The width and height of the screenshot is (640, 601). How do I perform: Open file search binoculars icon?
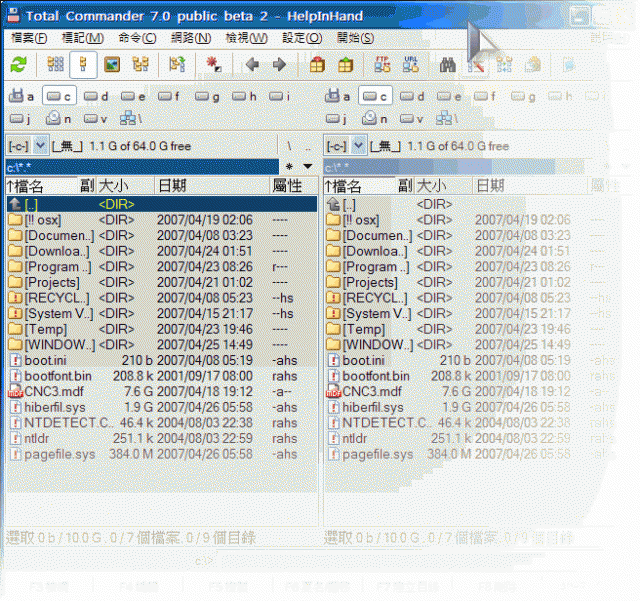447,65
